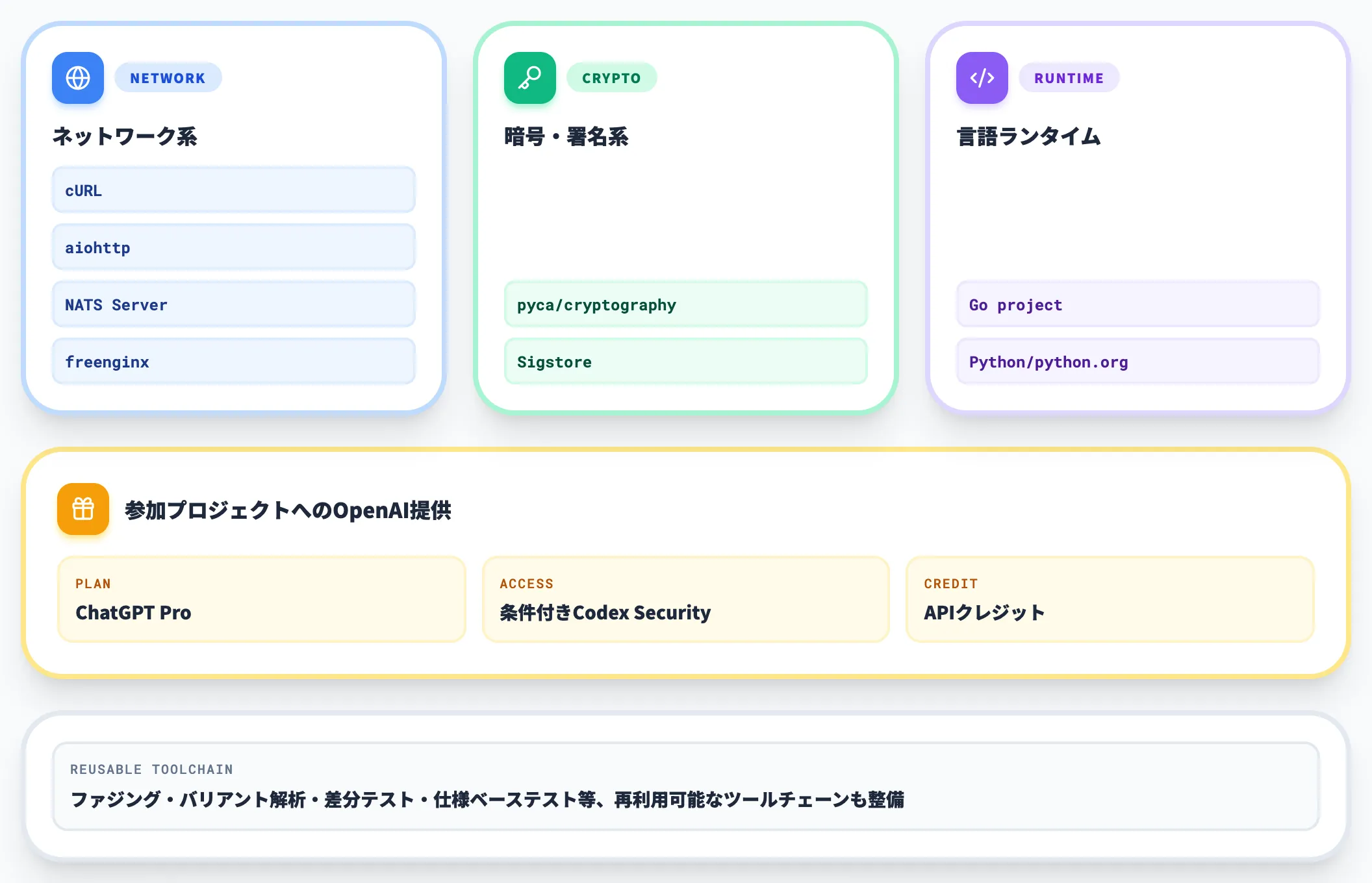Select the ChatGPT Pro plan card
Screen dimensions: 1372x883
point(262,599)
